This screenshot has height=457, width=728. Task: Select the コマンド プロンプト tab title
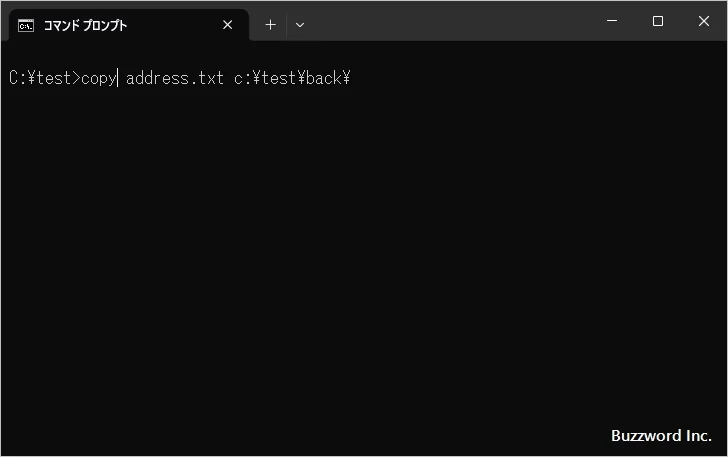coord(85,25)
